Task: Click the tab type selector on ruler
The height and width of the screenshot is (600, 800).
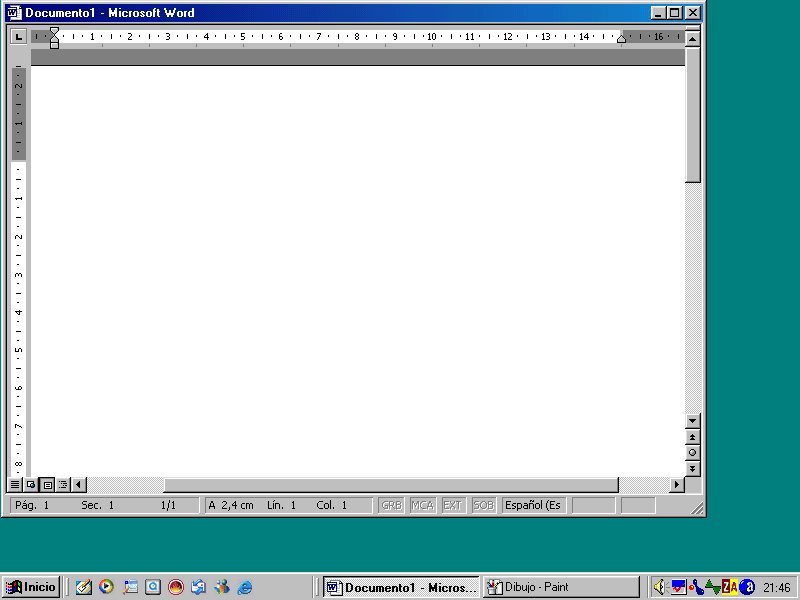Action: [18, 36]
